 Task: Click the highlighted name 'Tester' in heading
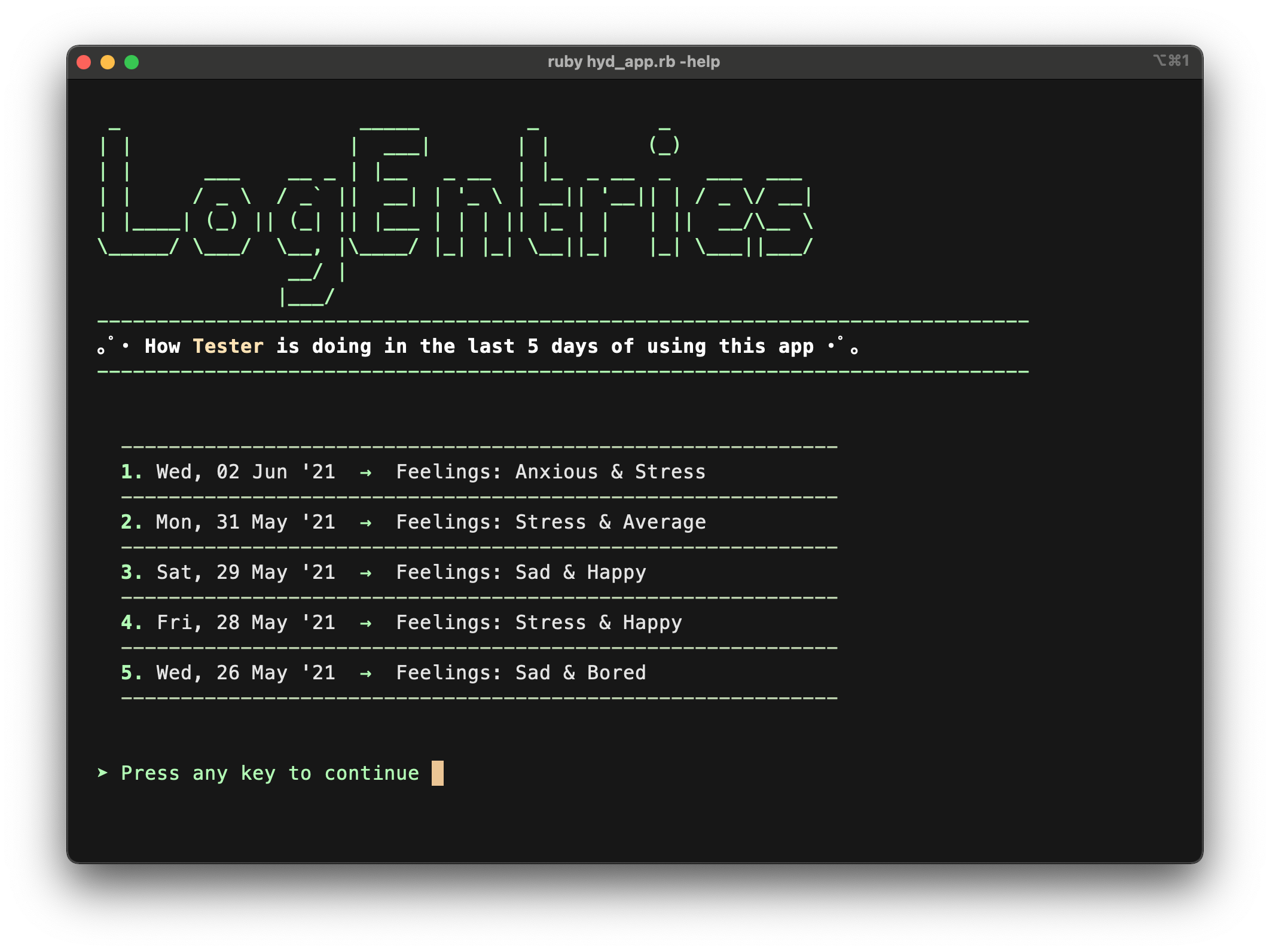[x=228, y=346]
